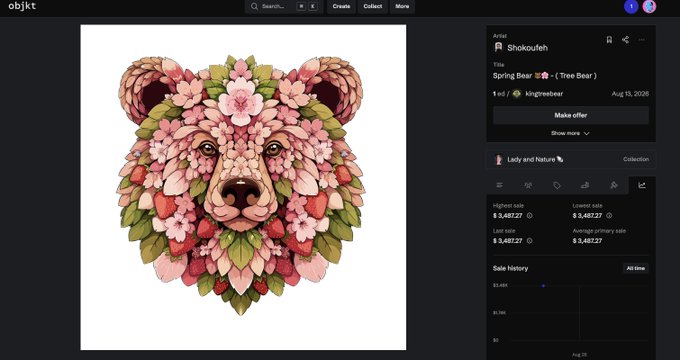This screenshot has width=680, height=360.
Task: Switch to the listings price-tag tab
Action: [x=557, y=185]
